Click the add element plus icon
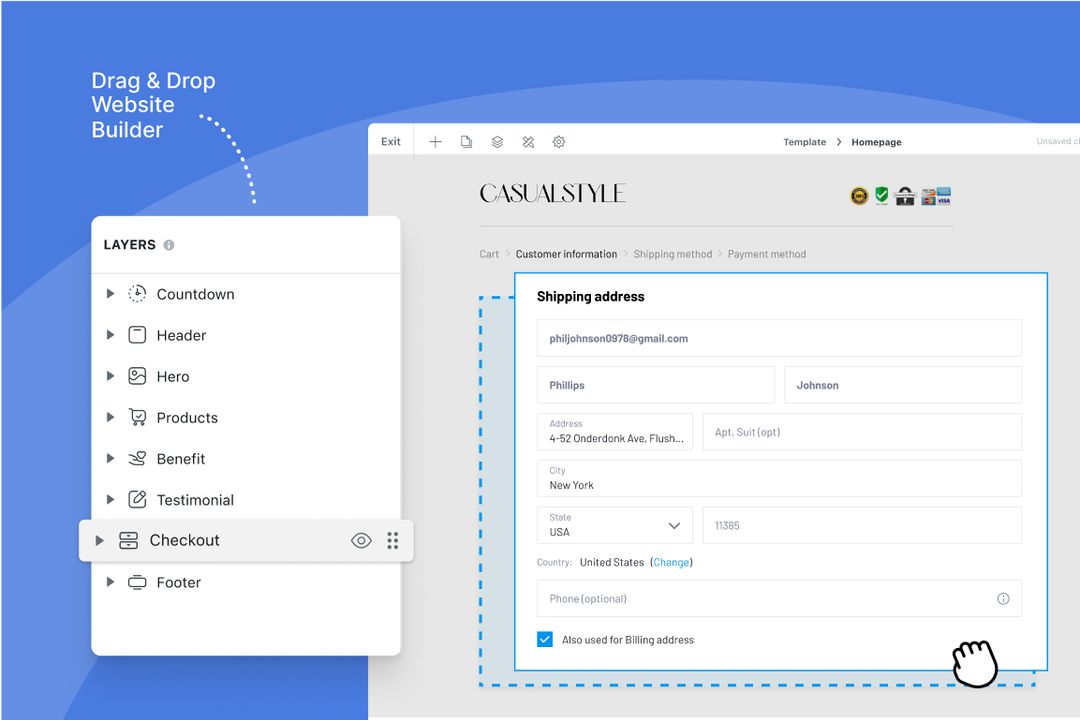This screenshot has height=720, width=1080. 435,141
